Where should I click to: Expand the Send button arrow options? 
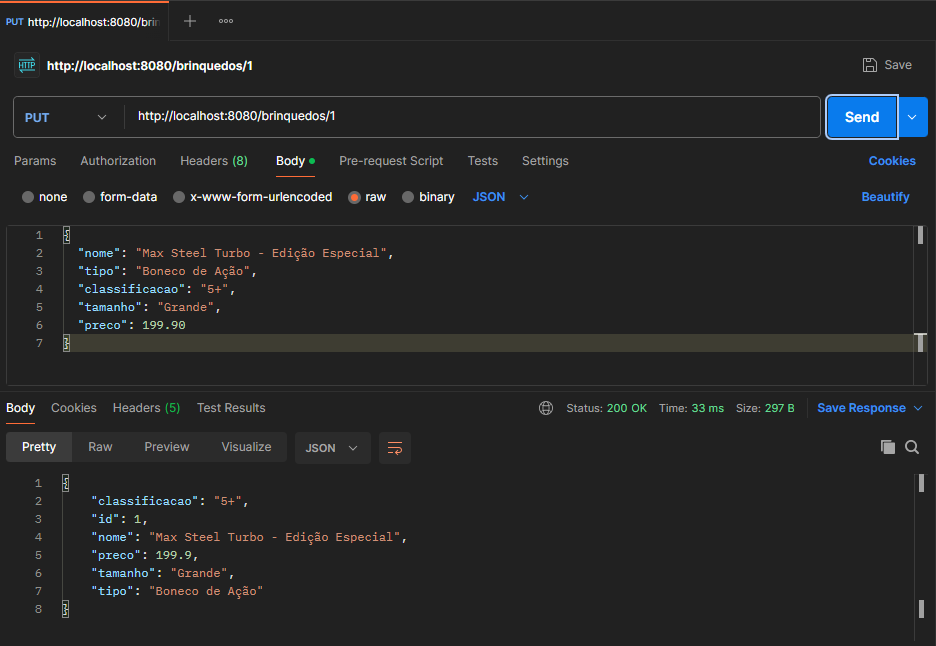(x=913, y=117)
